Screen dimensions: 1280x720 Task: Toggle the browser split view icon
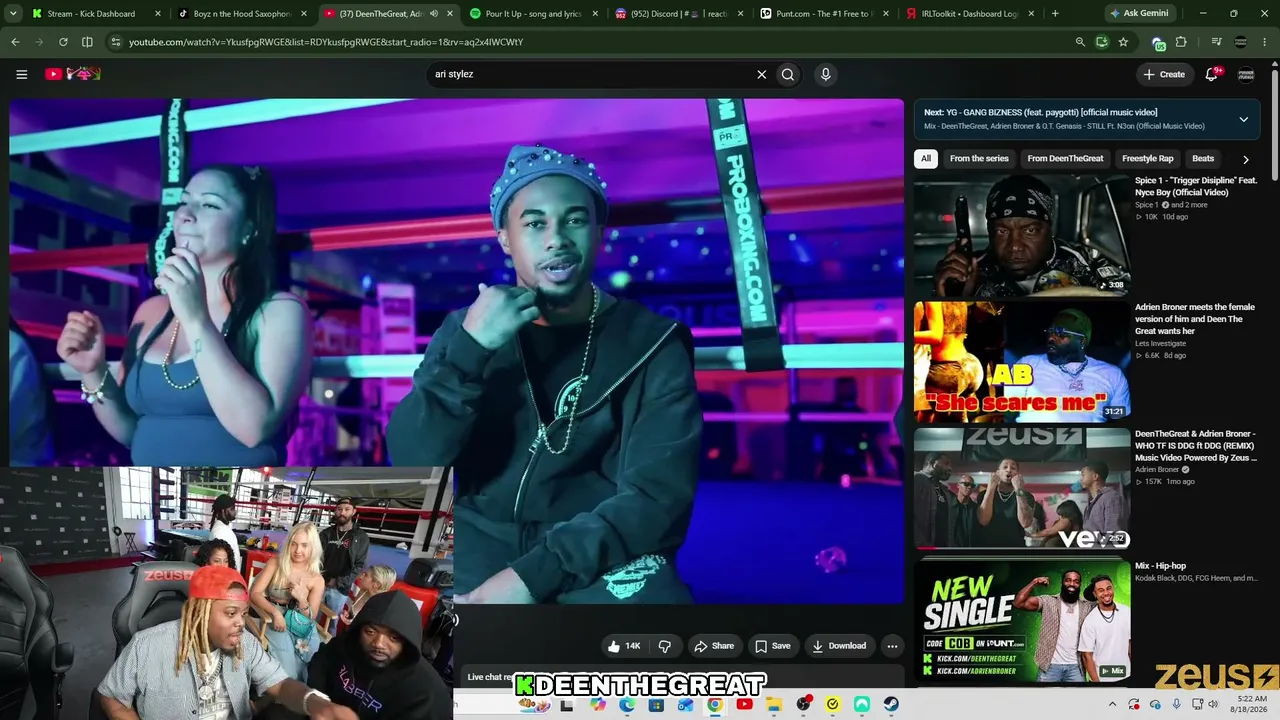pyautogui.click(x=87, y=42)
